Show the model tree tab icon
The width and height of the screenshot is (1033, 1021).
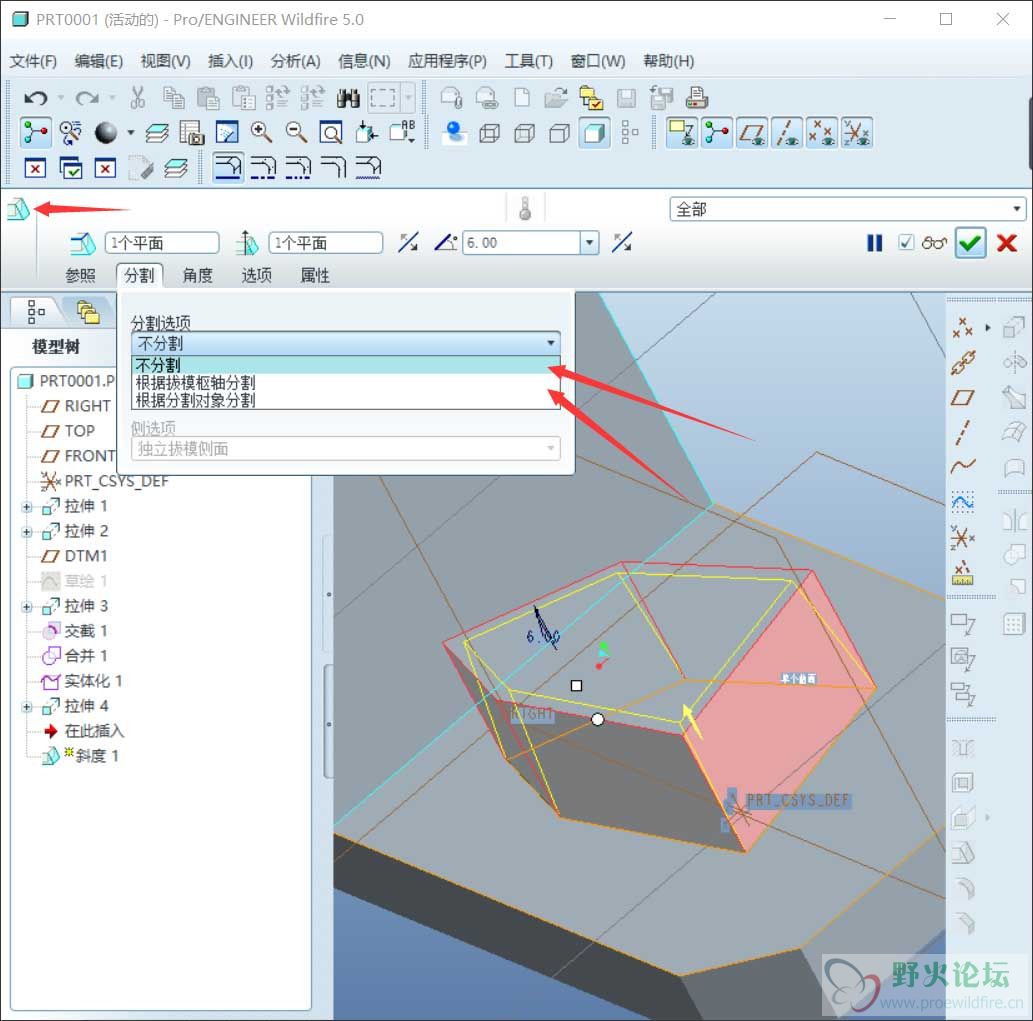(x=36, y=312)
